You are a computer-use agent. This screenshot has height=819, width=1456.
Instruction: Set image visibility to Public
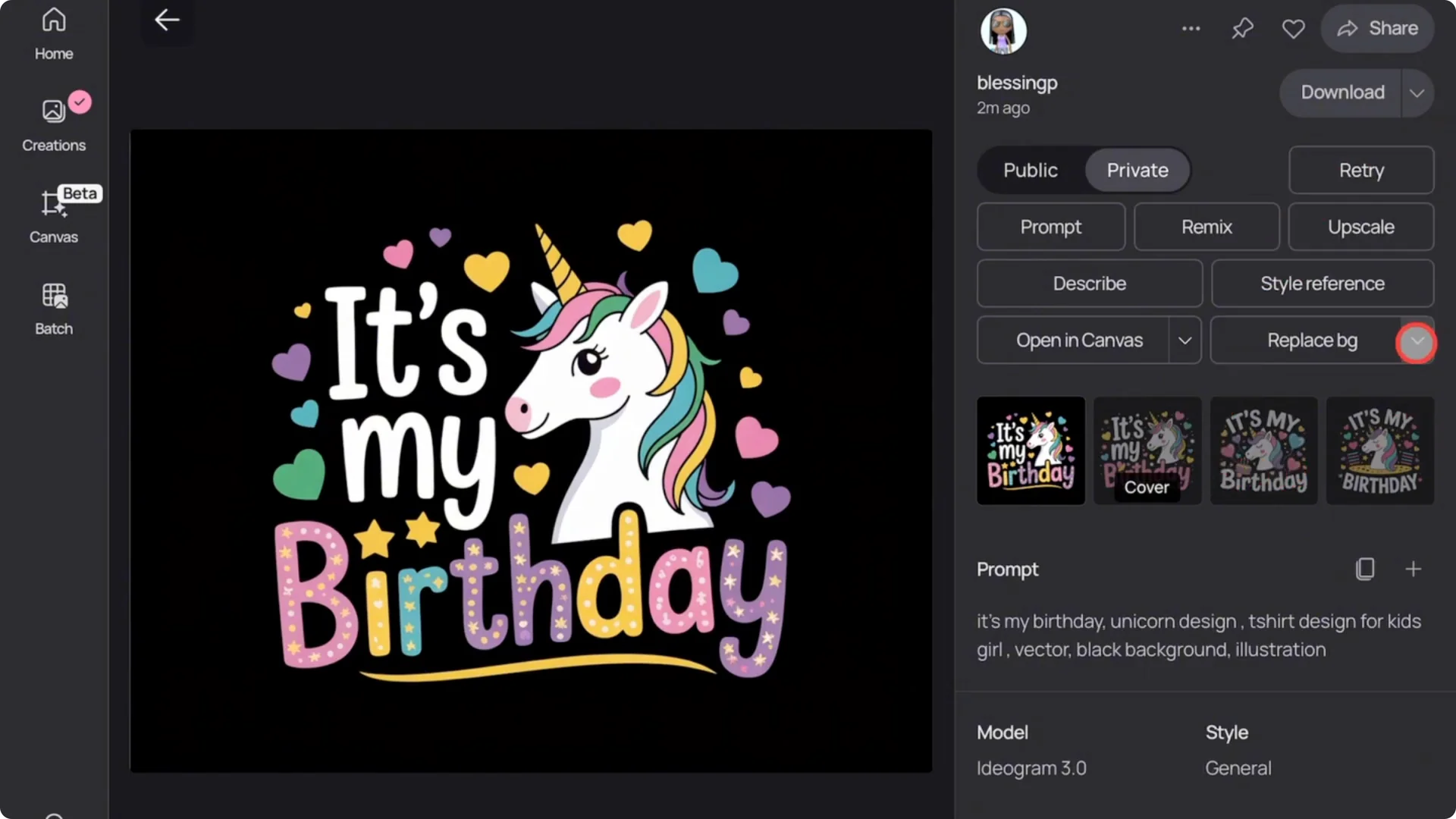pos(1030,170)
